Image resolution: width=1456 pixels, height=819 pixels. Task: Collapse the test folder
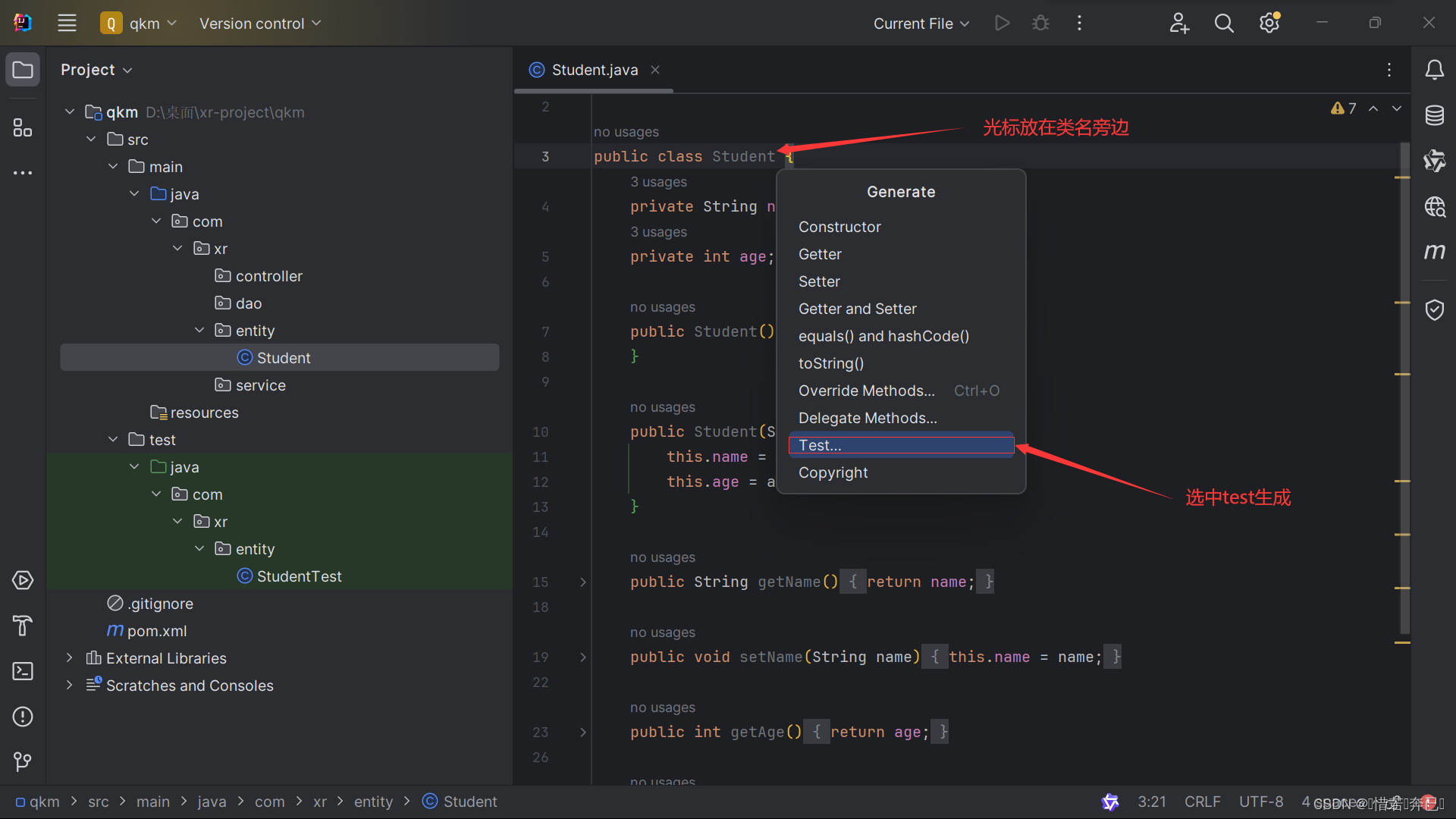pyautogui.click(x=113, y=440)
